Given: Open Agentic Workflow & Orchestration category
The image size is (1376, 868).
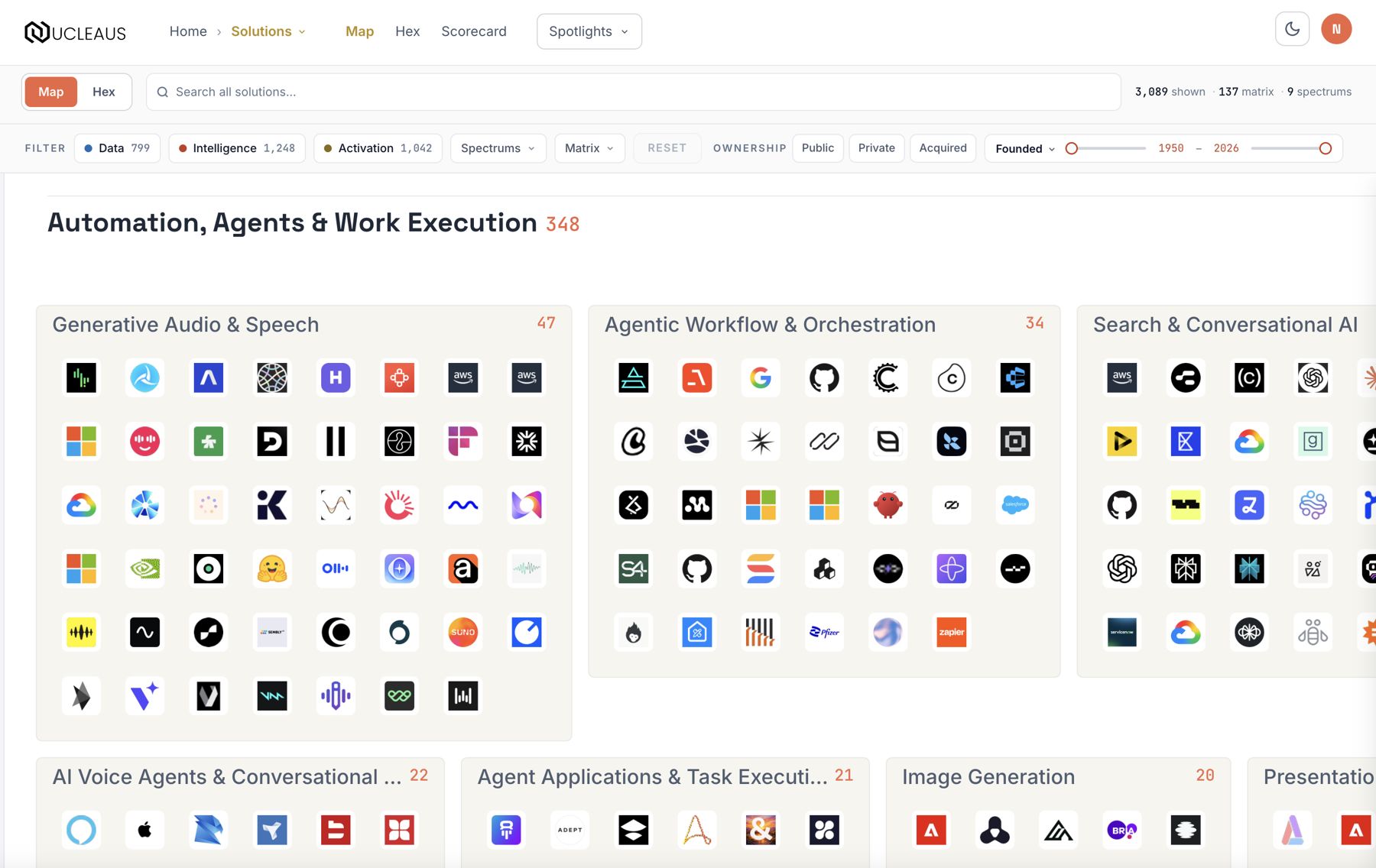Looking at the screenshot, I should point(770,325).
